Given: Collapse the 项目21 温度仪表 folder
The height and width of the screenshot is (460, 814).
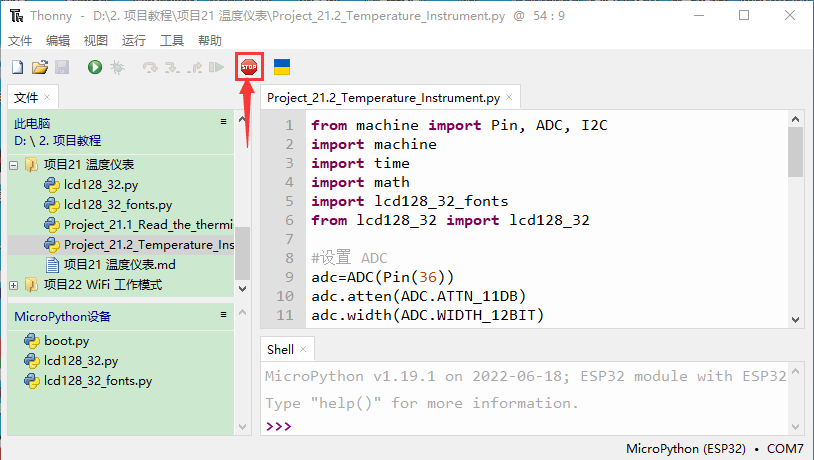Looking at the screenshot, I should tap(14, 165).
